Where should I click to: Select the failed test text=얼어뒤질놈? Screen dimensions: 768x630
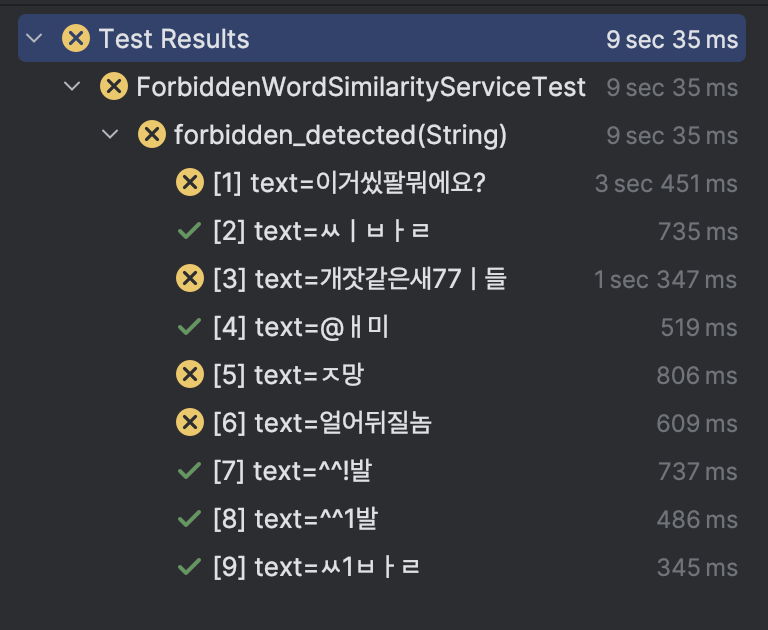pyautogui.click(x=323, y=423)
